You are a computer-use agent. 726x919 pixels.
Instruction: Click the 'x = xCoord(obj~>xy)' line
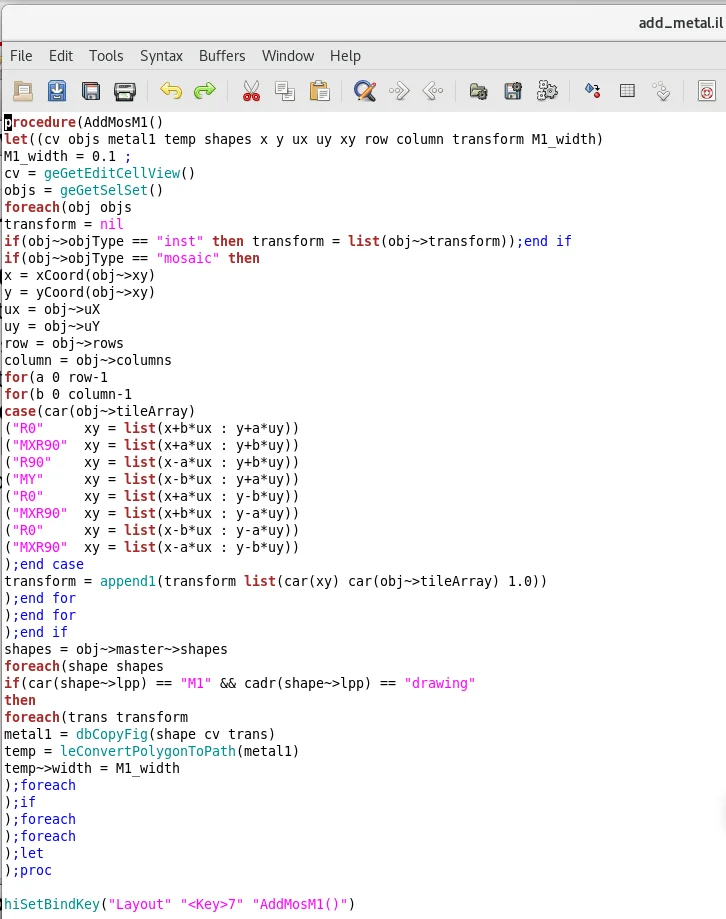[80, 275]
